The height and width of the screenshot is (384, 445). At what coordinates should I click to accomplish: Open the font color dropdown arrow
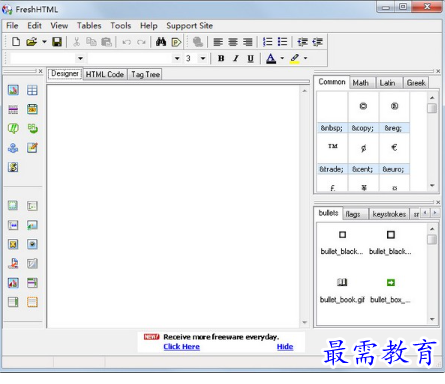(282, 58)
